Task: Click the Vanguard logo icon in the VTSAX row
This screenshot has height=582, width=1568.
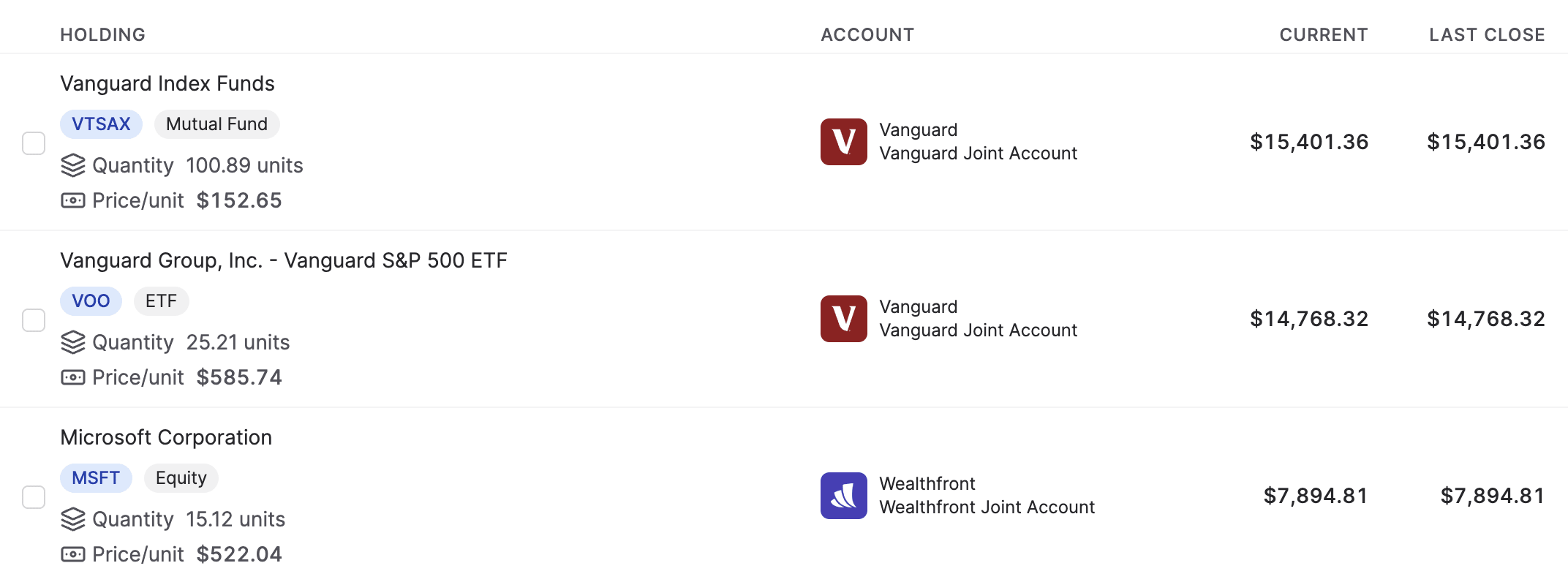Action: point(844,141)
